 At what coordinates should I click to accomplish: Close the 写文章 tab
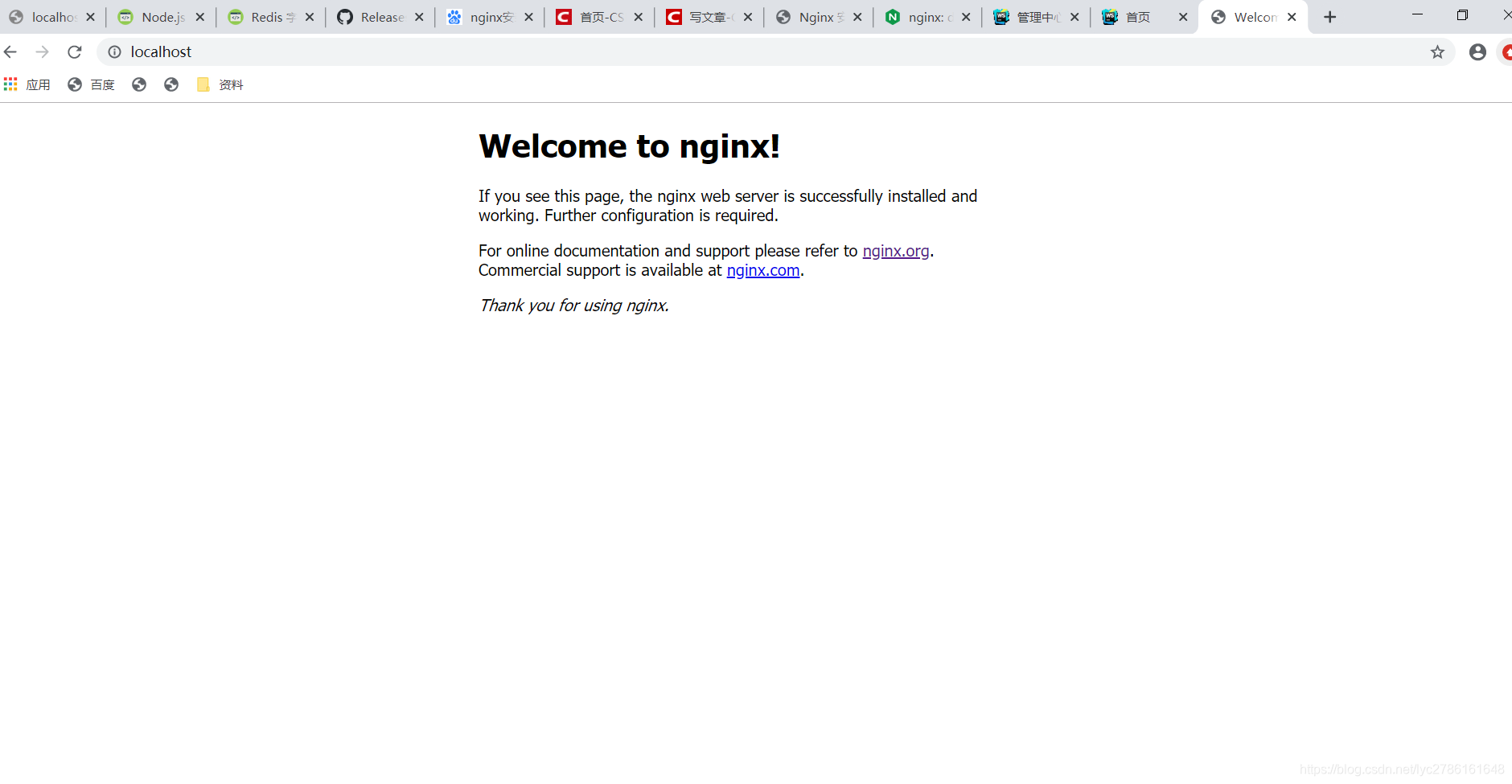click(748, 17)
